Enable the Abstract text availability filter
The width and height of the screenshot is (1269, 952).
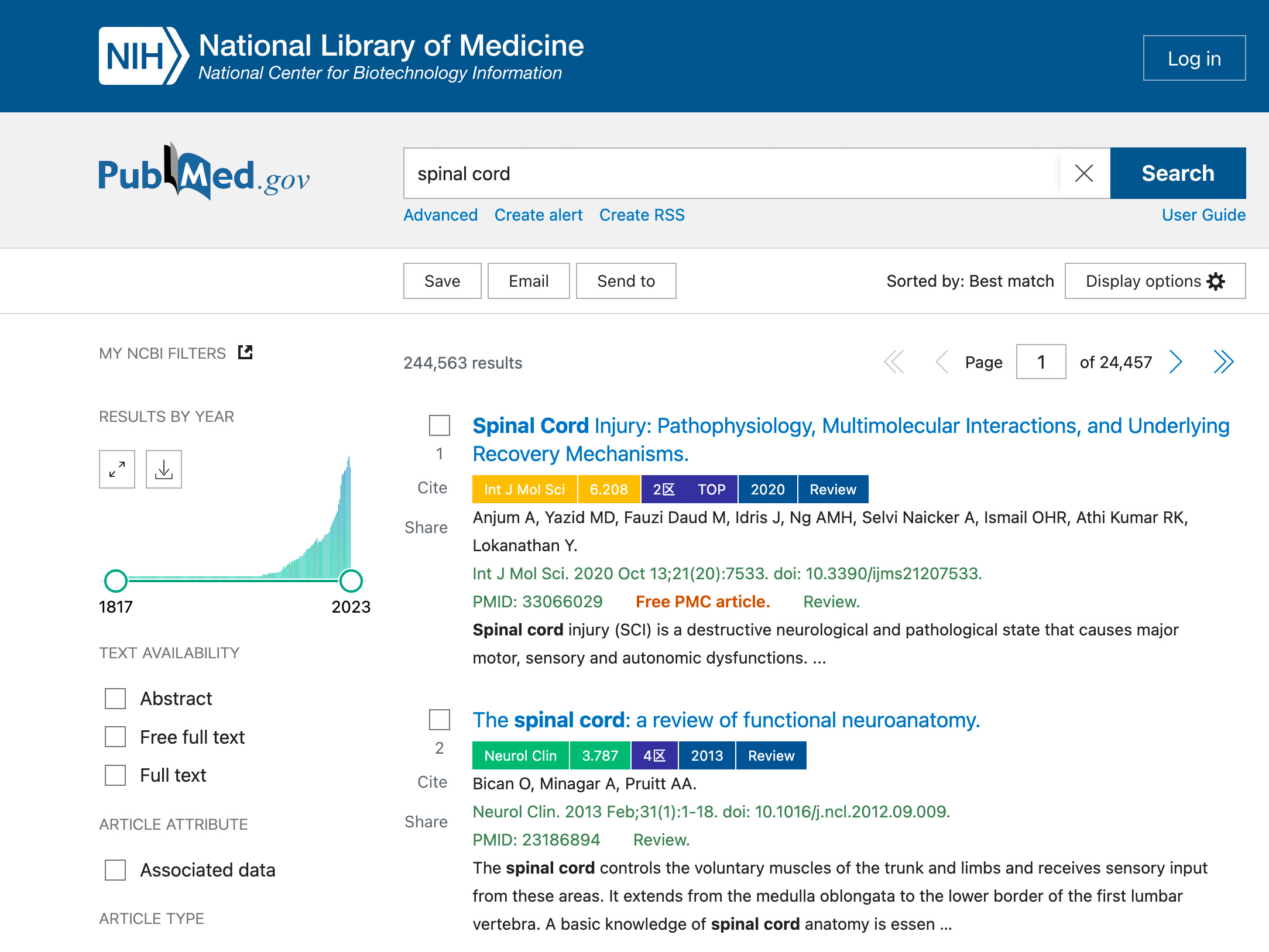[115, 699]
